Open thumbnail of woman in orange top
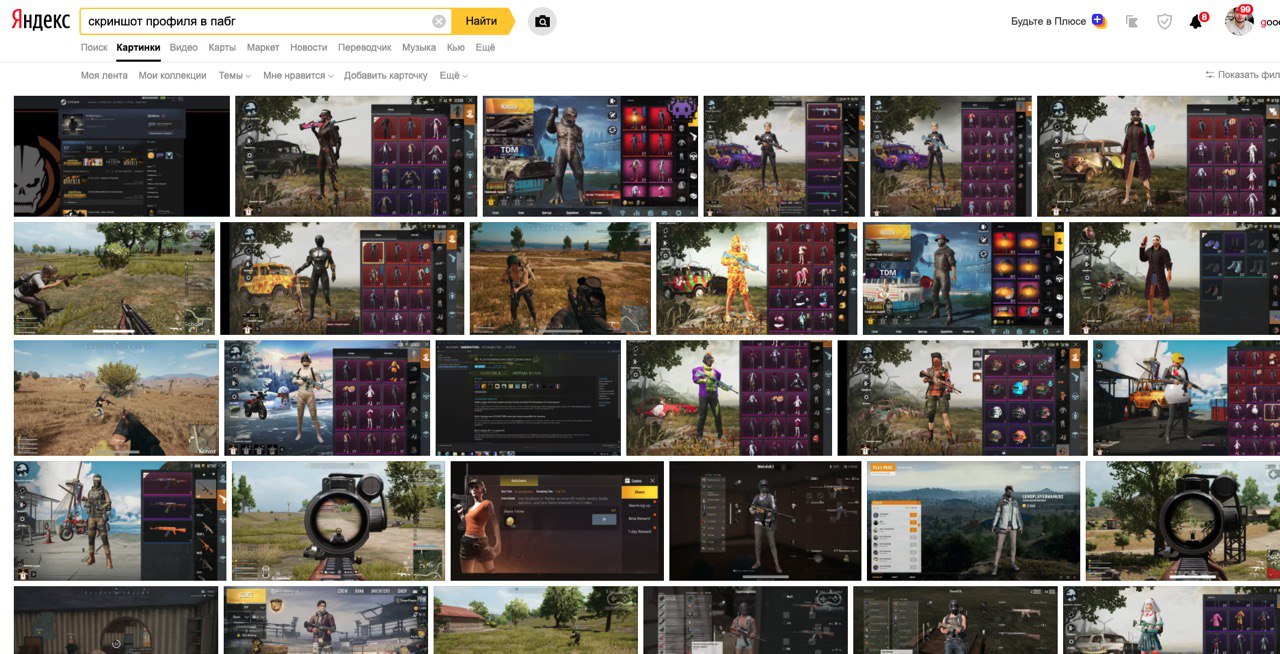The image size is (1280, 654). pos(557,521)
